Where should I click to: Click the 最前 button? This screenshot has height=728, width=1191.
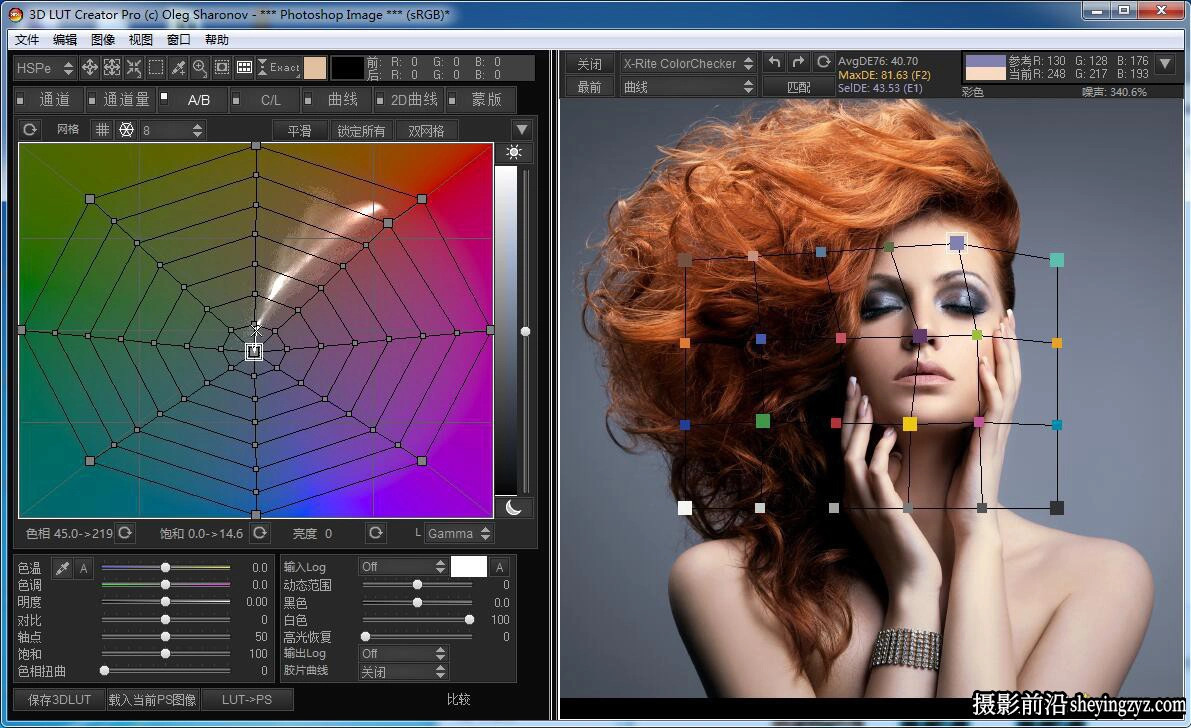click(x=589, y=87)
